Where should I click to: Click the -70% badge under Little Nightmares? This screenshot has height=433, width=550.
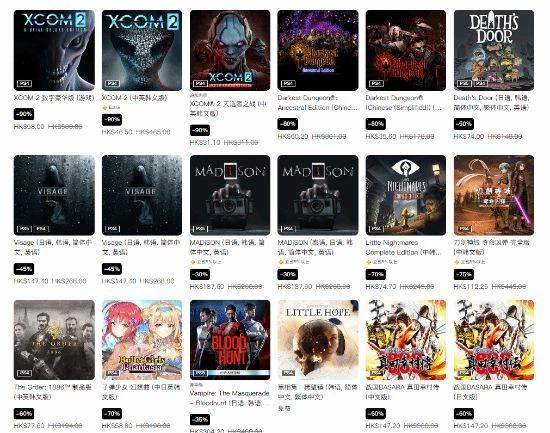[375, 274]
